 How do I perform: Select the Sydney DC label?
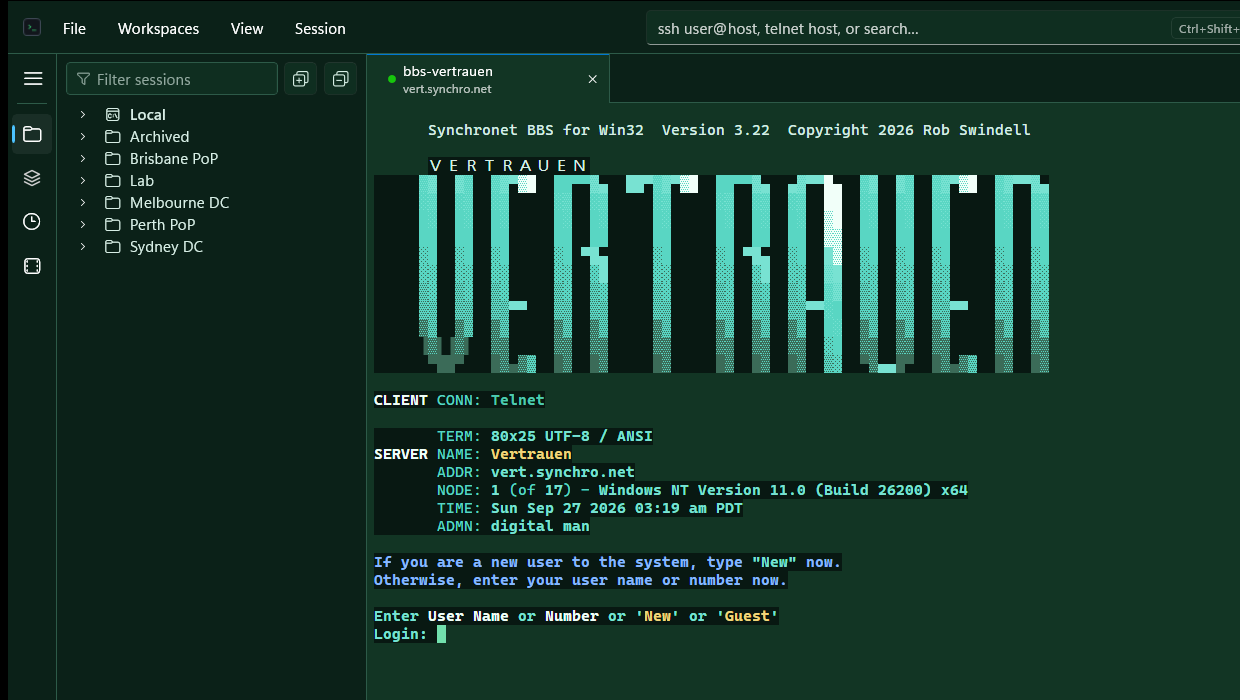click(166, 247)
